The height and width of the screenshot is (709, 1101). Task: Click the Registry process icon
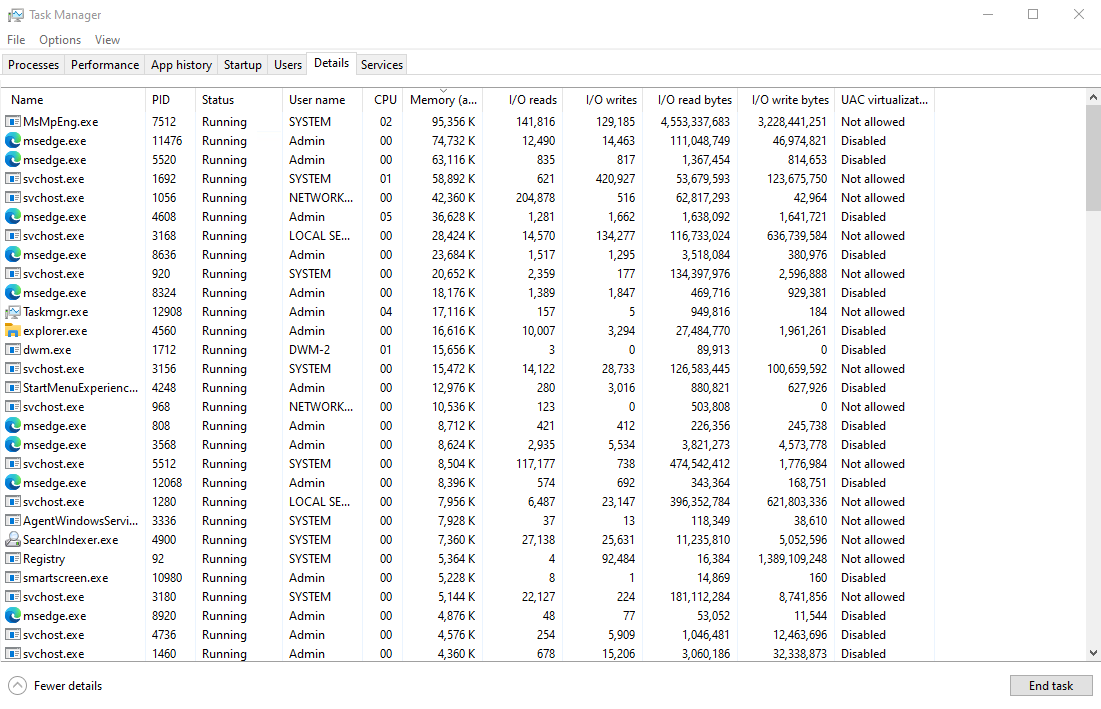click(13, 558)
